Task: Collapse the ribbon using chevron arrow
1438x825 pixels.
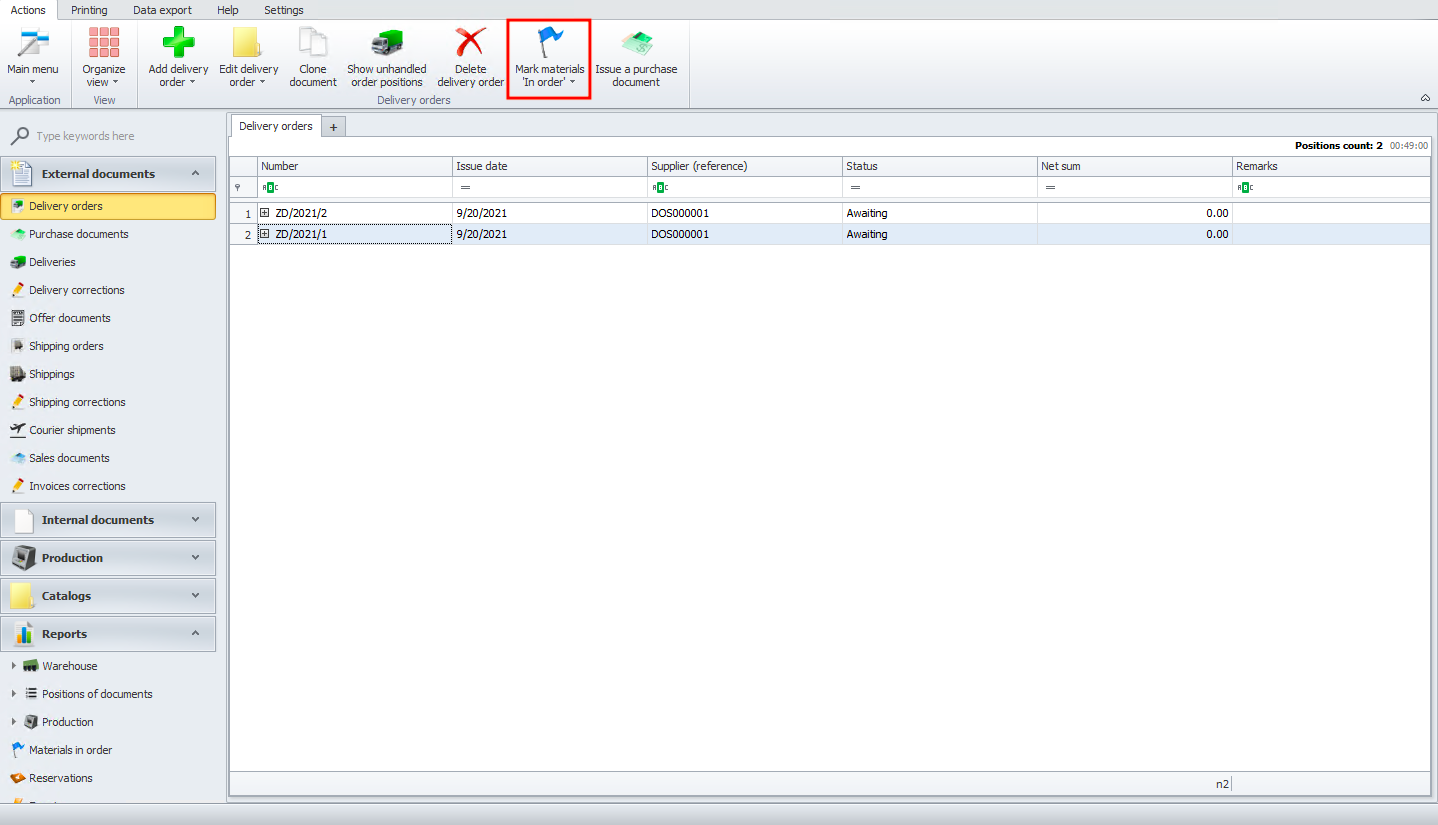Action: coord(1425,98)
